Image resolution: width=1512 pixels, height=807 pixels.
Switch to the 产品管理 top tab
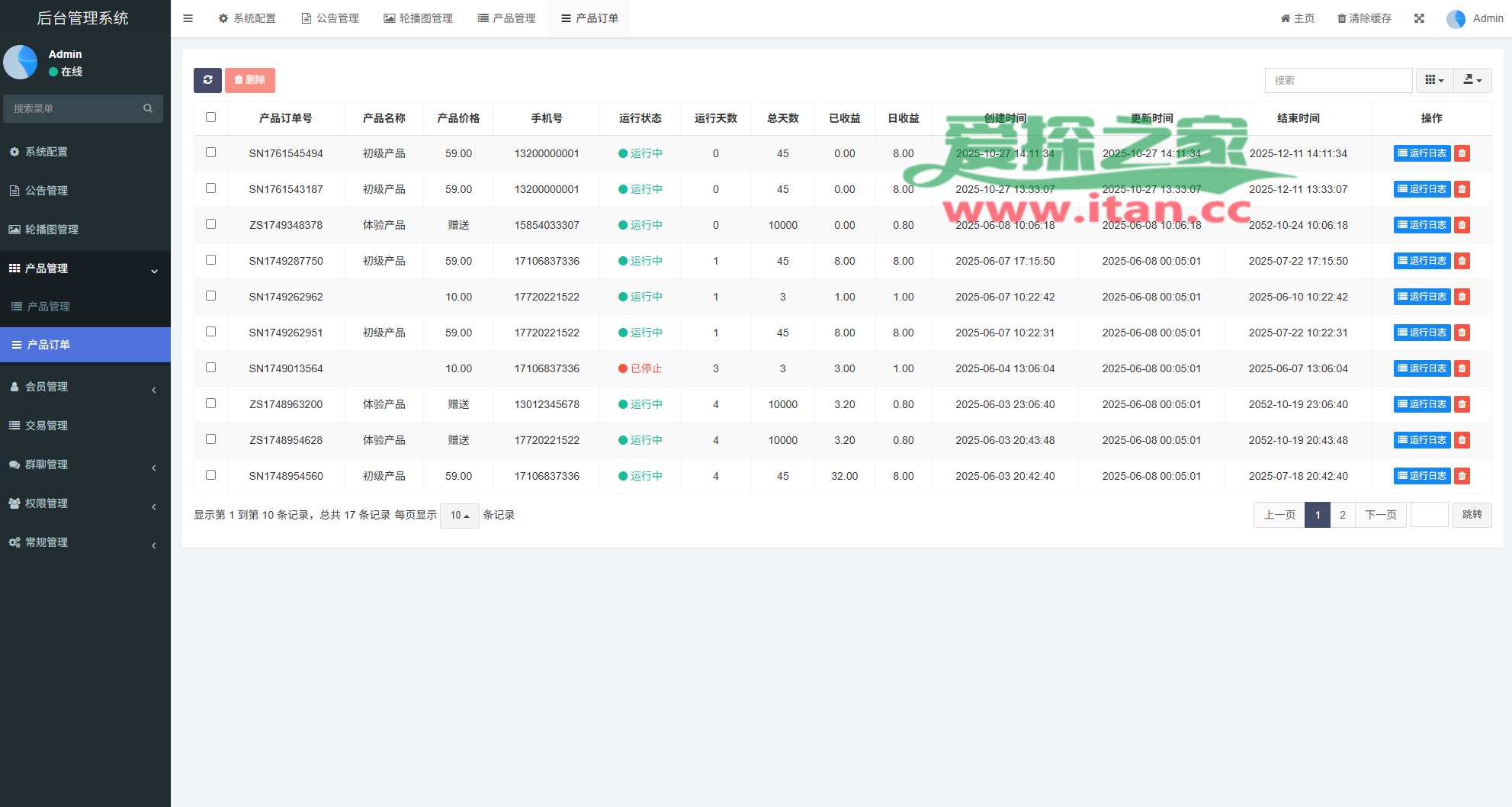[x=506, y=18]
